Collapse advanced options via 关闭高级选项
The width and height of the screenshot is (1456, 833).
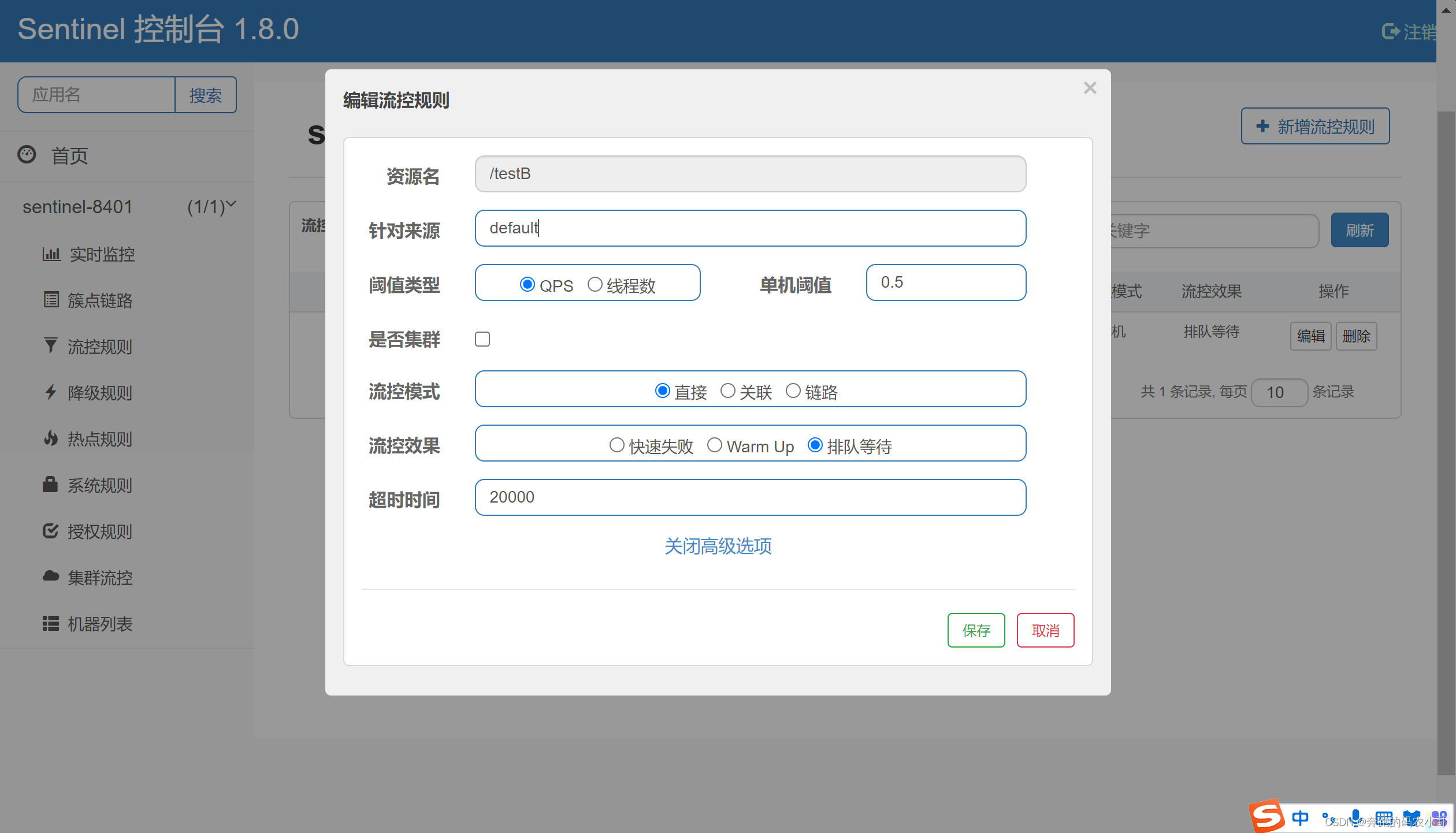[x=718, y=546]
